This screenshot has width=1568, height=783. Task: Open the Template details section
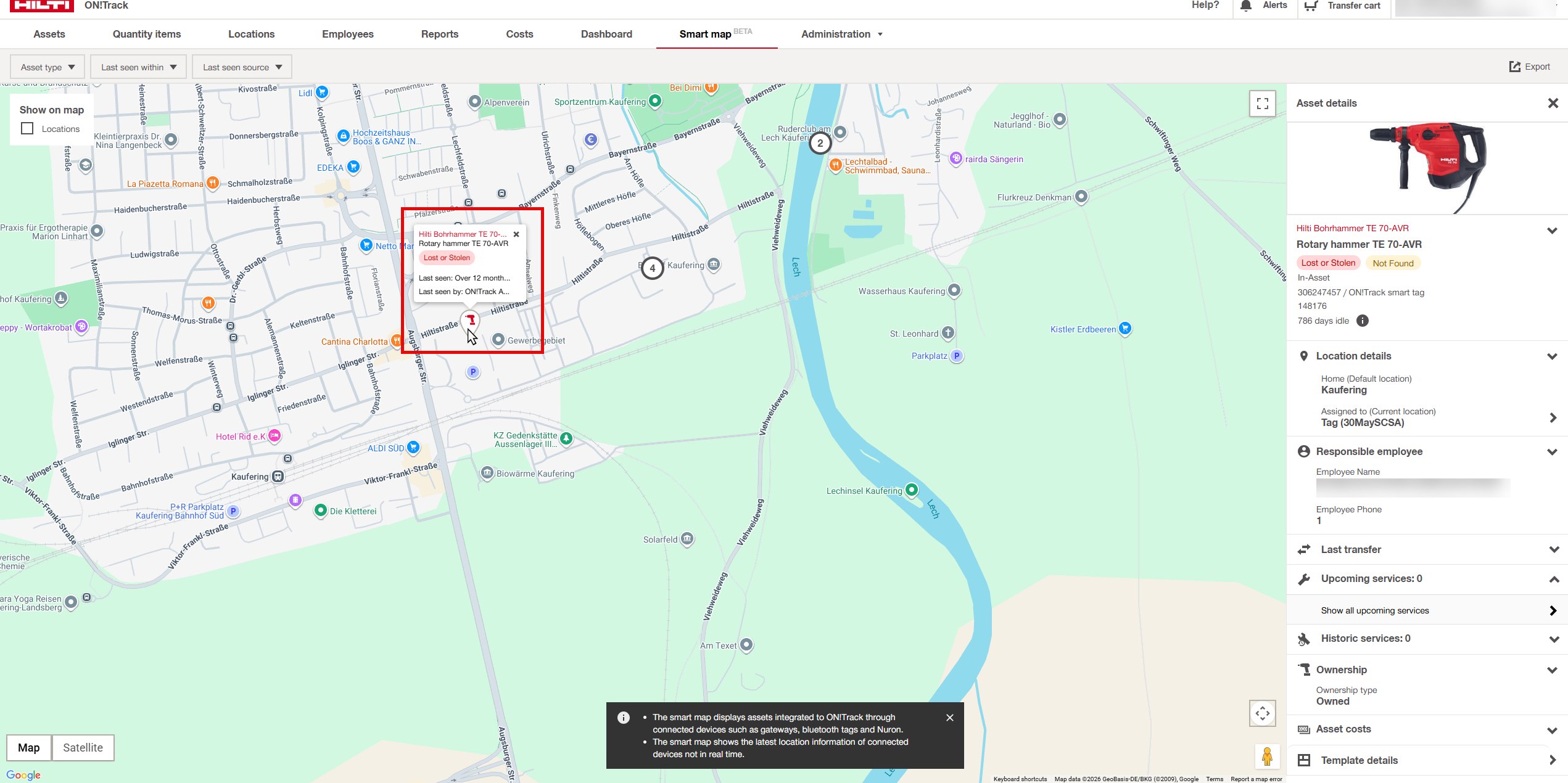click(1427, 760)
